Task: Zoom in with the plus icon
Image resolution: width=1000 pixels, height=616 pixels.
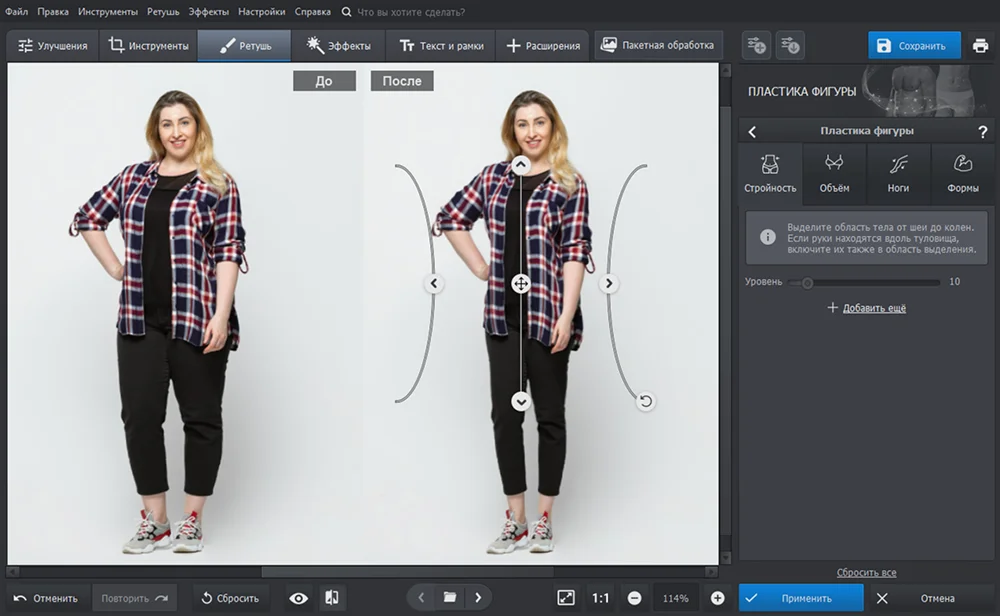Action: (x=717, y=598)
